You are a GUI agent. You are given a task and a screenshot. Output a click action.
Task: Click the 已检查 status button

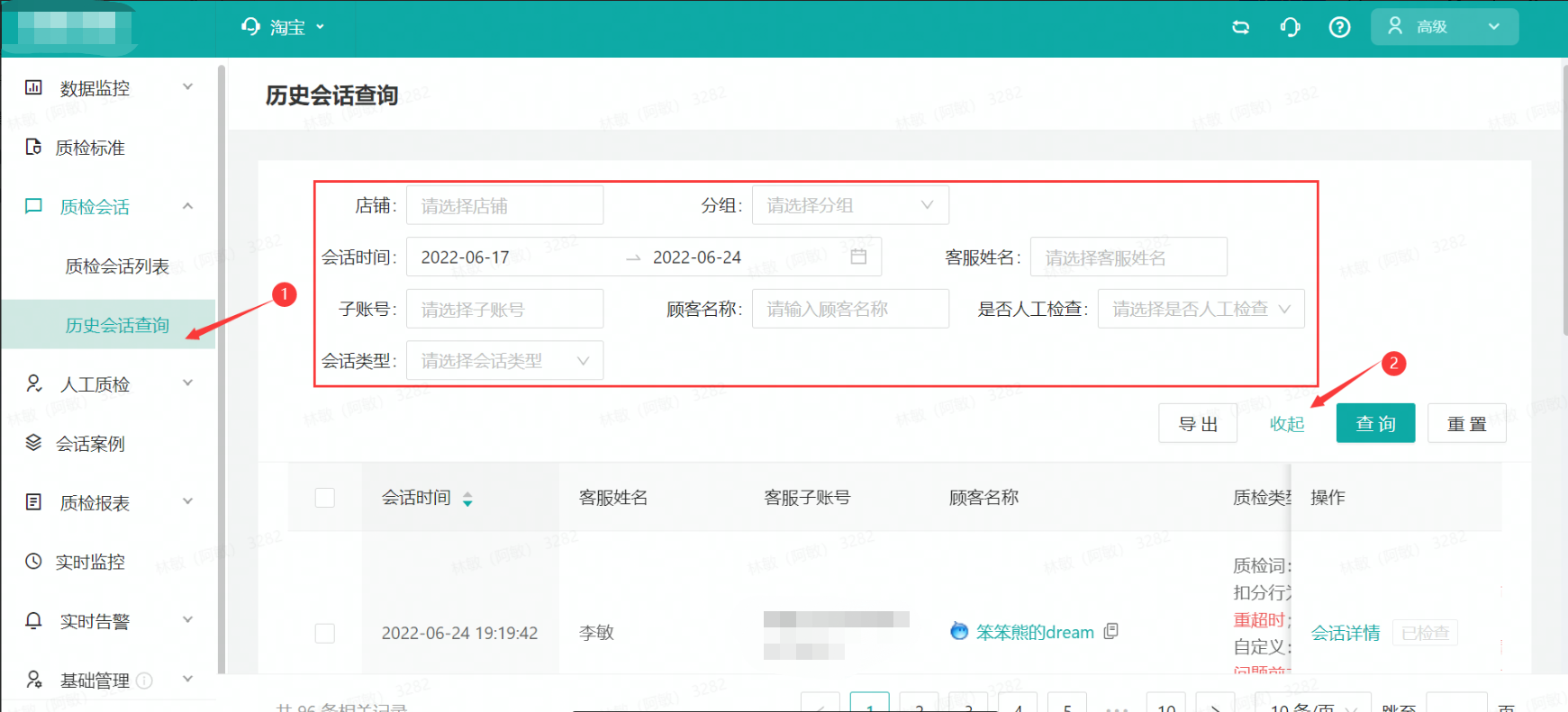pos(1425,633)
